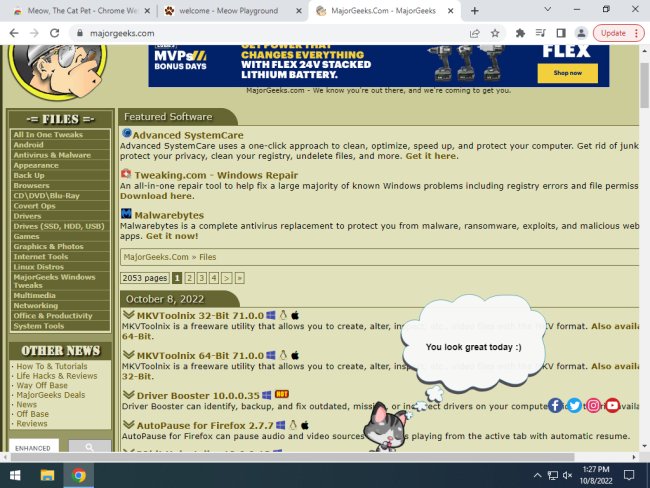Toggle the Chrome side panel icon
Viewport: 650px width, 488px height.
coord(561,33)
